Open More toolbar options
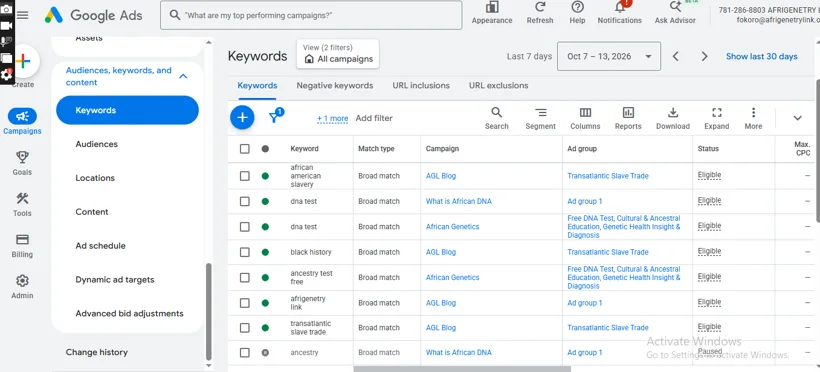820x372 pixels. pyautogui.click(x=753, y=118)
